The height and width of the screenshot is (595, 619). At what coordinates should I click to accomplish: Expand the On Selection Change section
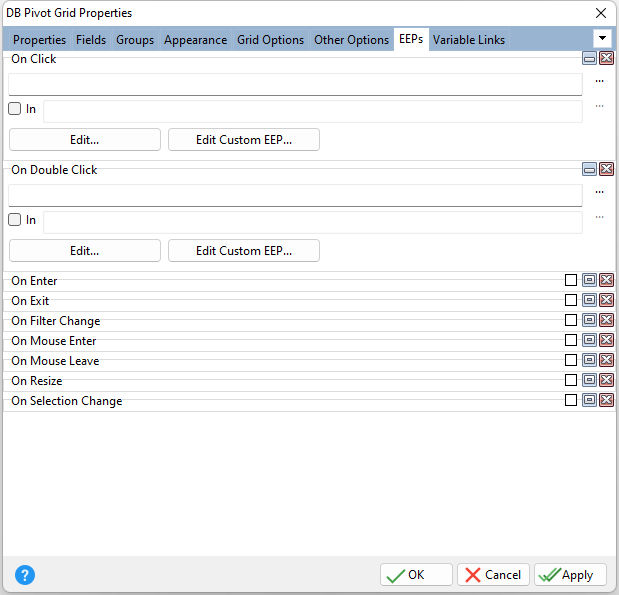(x=589, y=400)
